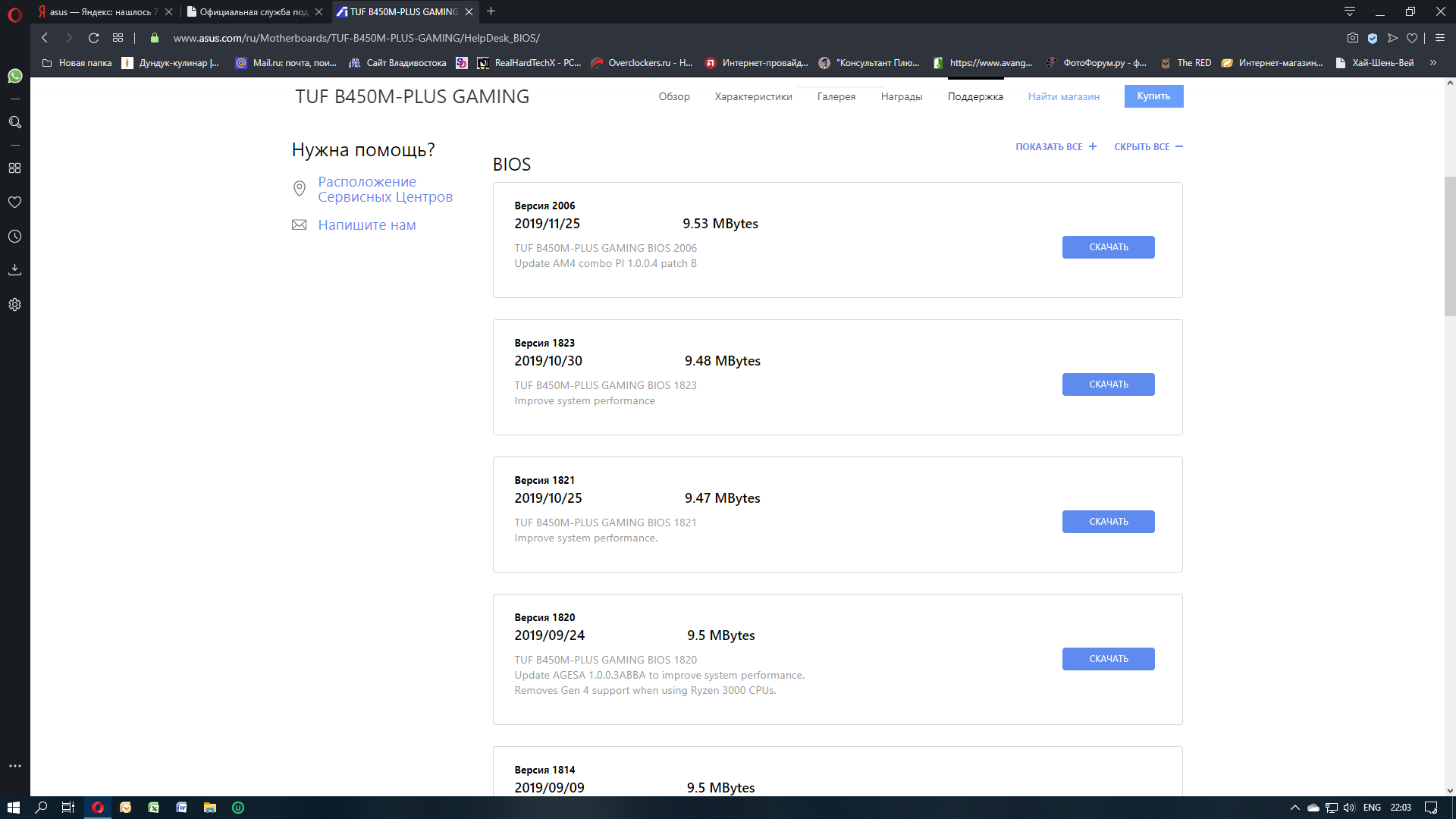Download BIOS version 2006
Viewport: 1456px width, 819px height.
pos(1108,247)
